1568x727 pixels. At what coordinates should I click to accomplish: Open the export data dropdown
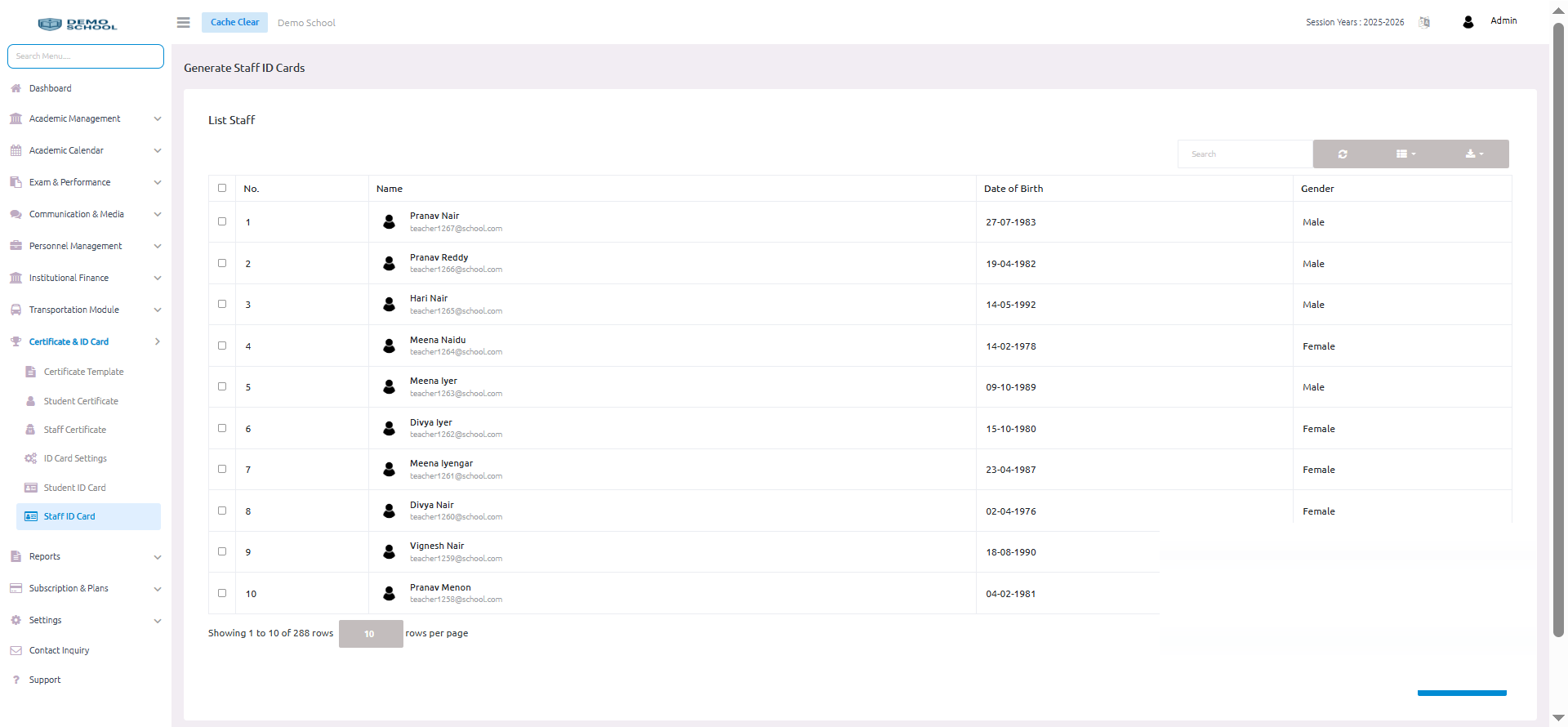[1474, 154]
